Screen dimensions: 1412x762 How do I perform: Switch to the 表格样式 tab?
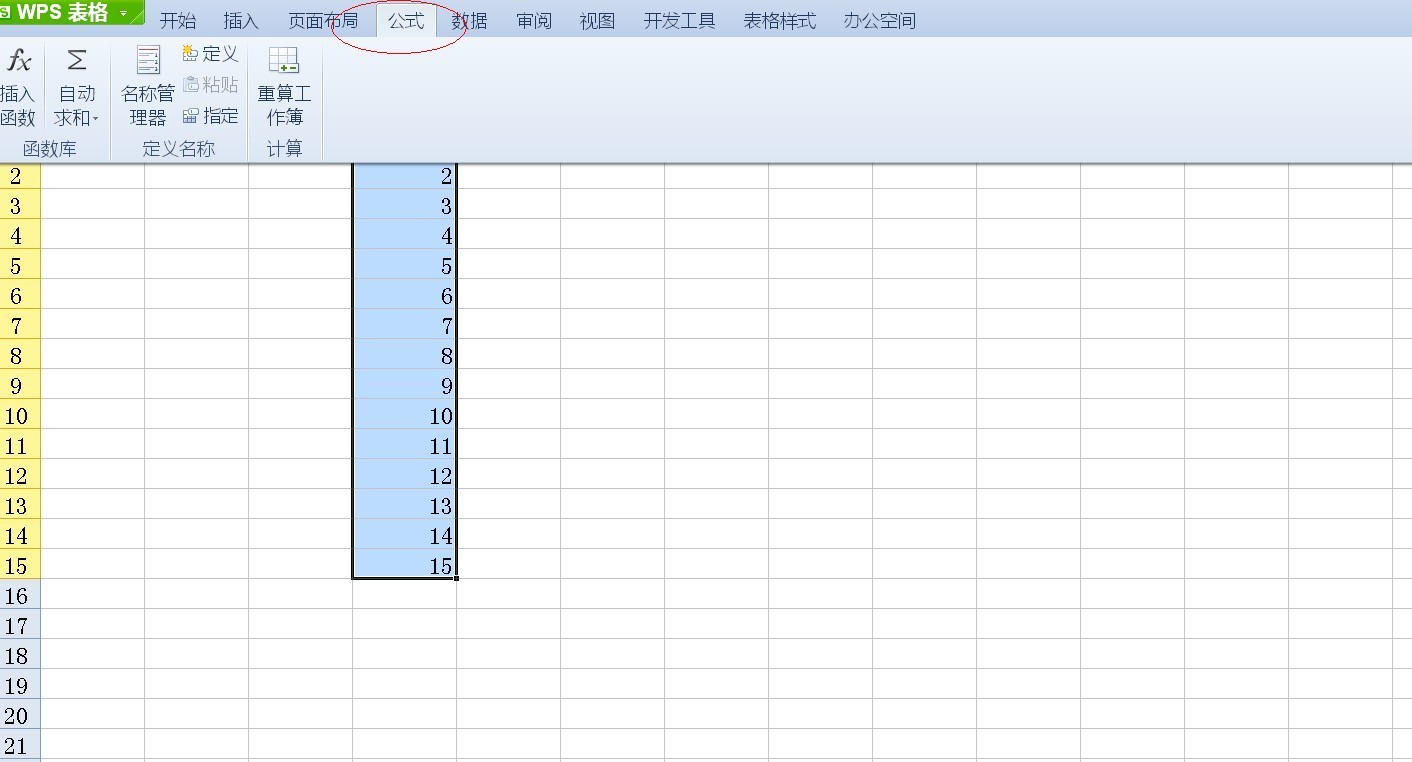(780, 21)
